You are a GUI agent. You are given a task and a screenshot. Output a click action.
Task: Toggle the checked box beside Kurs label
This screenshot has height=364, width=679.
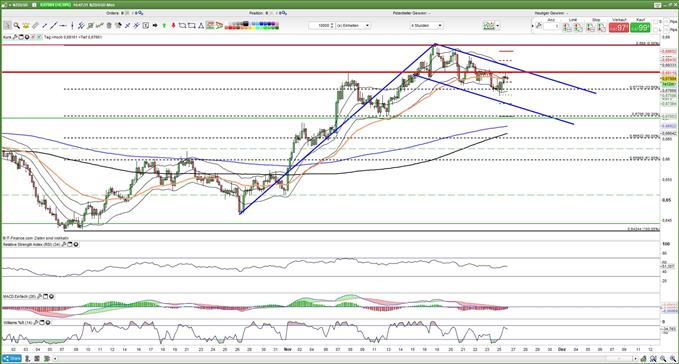(39, 37)
